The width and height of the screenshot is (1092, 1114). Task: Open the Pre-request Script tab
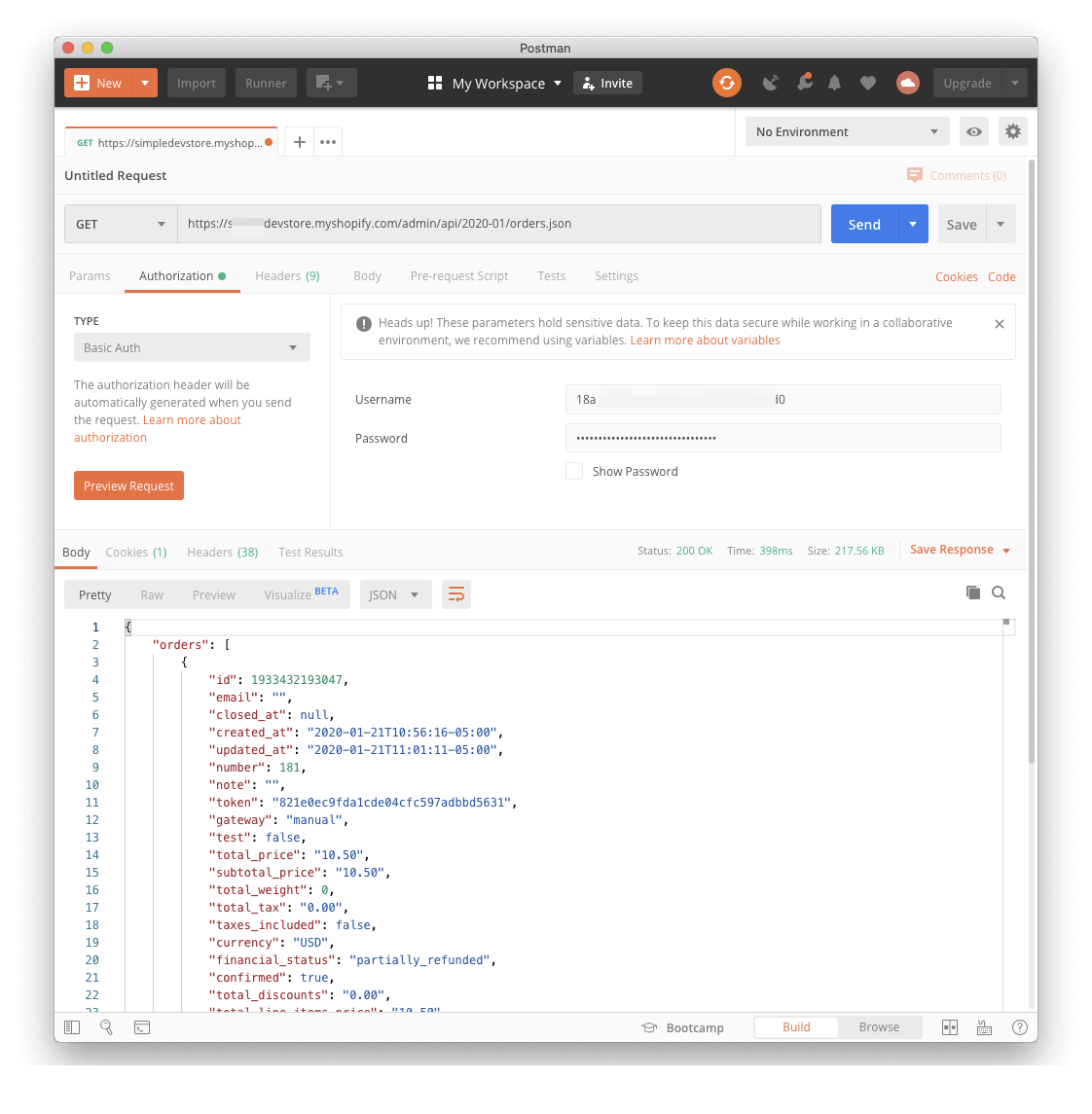pyautogui.click(x=459, y=276)
